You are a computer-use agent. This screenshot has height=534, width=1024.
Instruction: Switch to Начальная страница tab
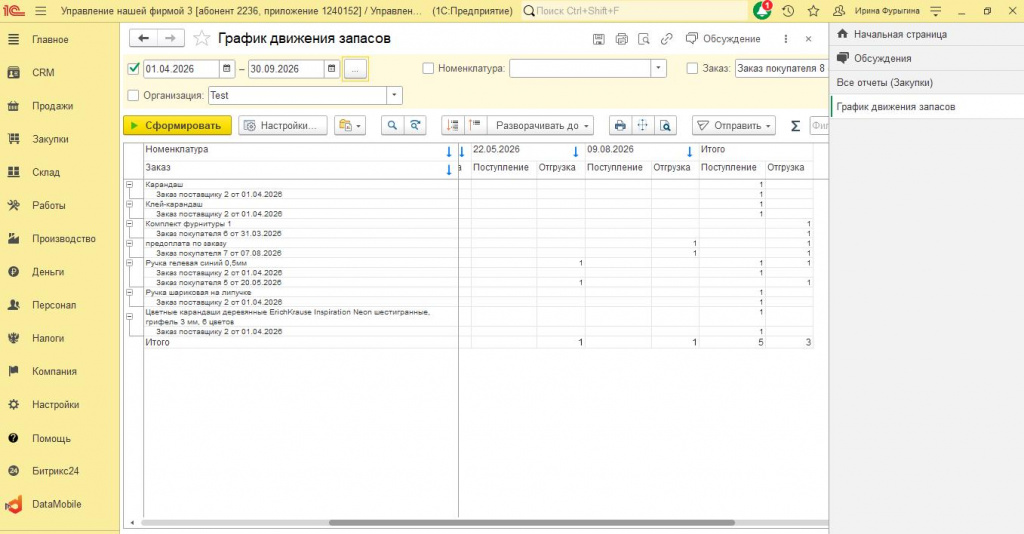(x=927, y=34)
